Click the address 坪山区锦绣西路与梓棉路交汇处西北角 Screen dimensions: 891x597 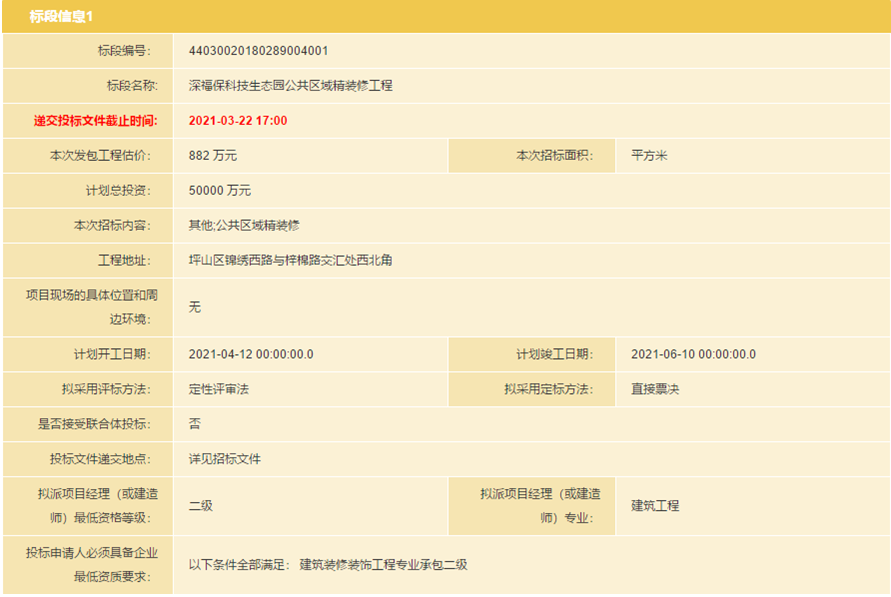(290, 261)
